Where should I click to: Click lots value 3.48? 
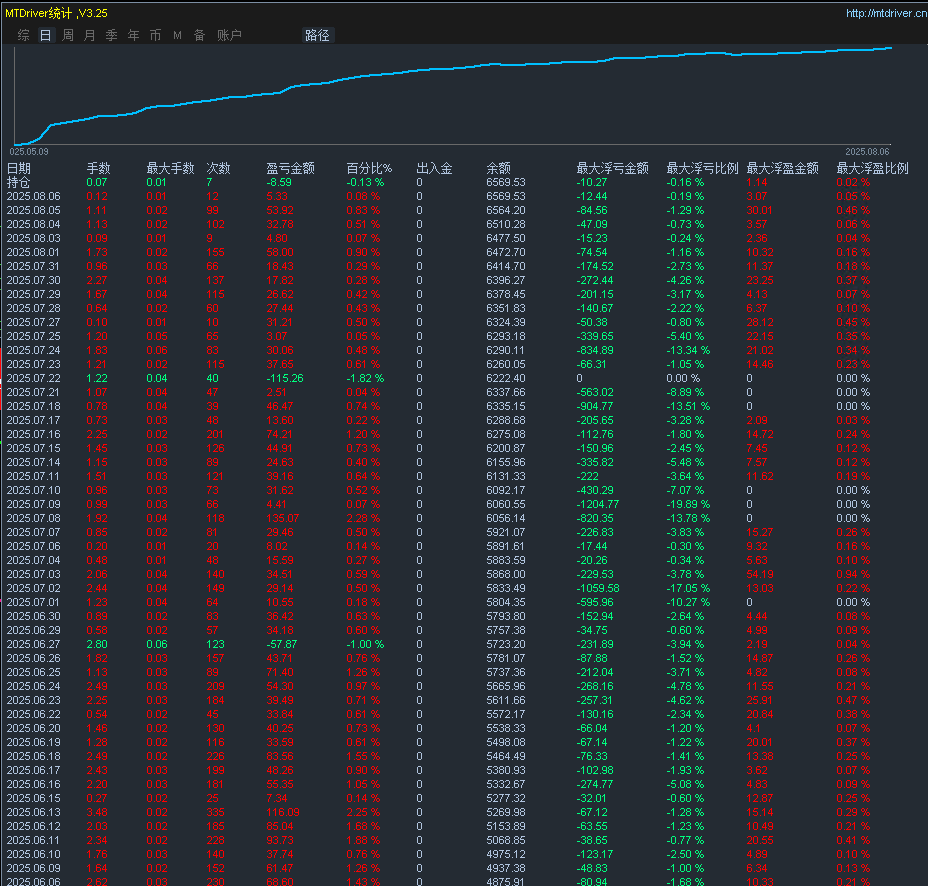pos(97,812)
